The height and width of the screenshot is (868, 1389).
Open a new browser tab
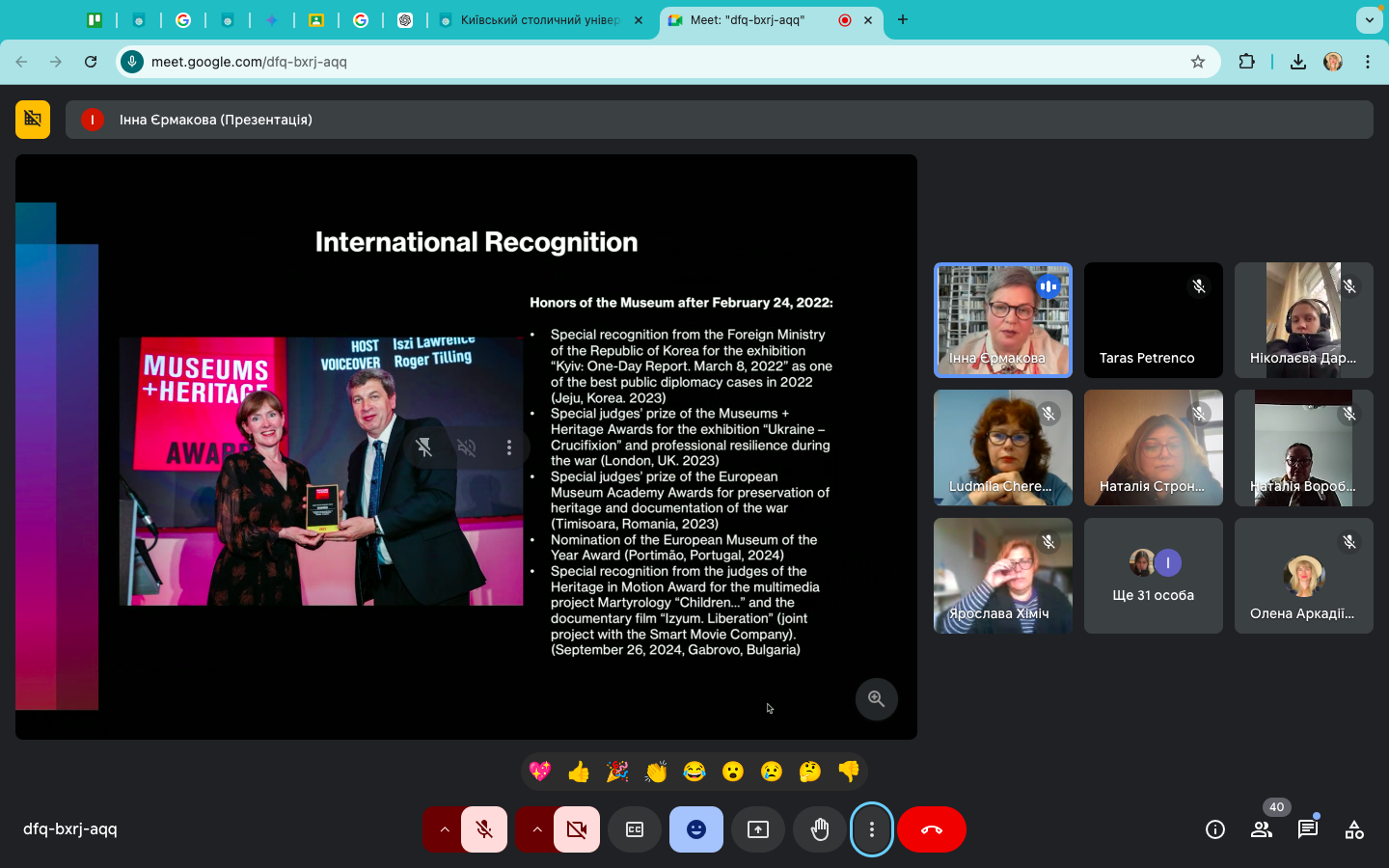(903, 20)
